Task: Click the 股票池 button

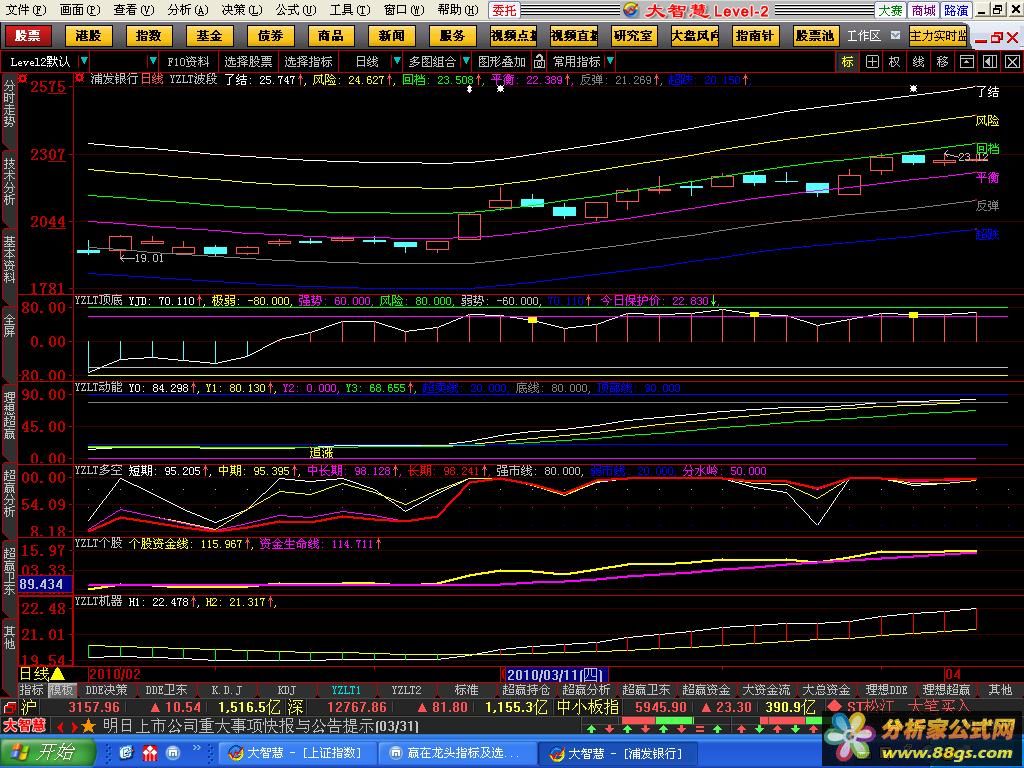Action: [x=816, y=35]
